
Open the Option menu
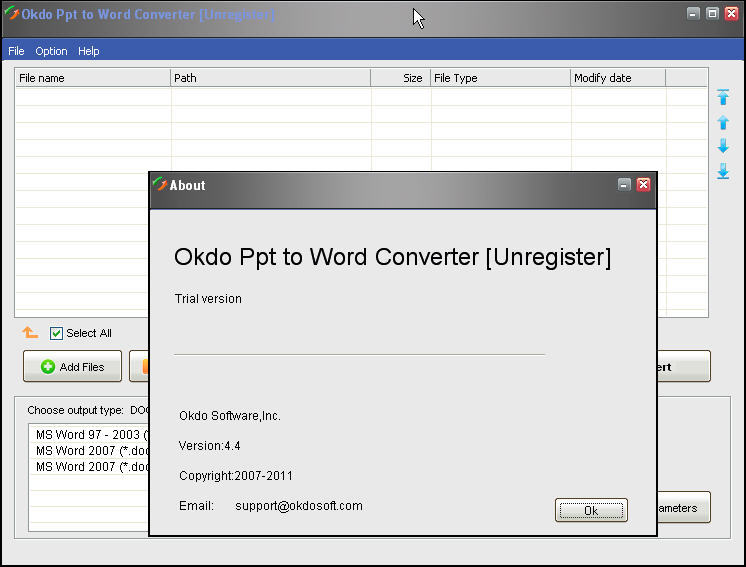(51, 51)
